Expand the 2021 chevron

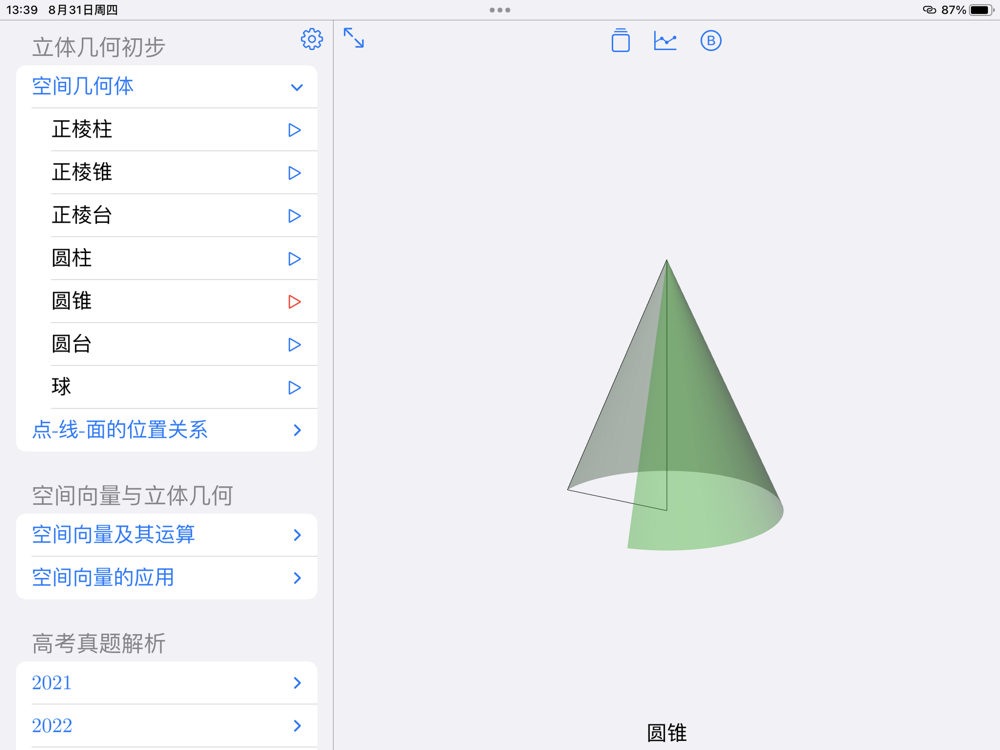coord(297,683)
